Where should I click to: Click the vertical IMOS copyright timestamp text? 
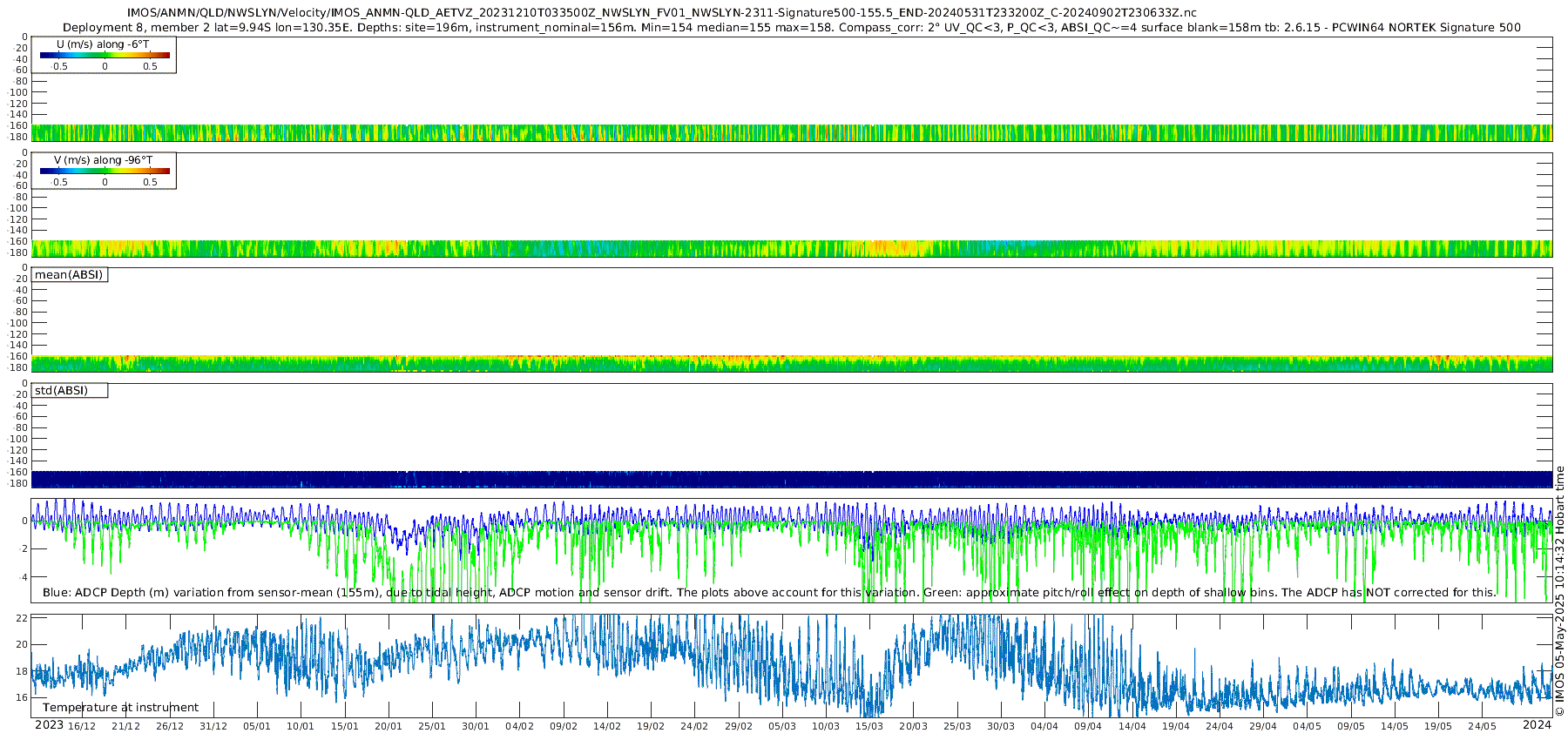pyautogui.click(x=1559, y=591)
